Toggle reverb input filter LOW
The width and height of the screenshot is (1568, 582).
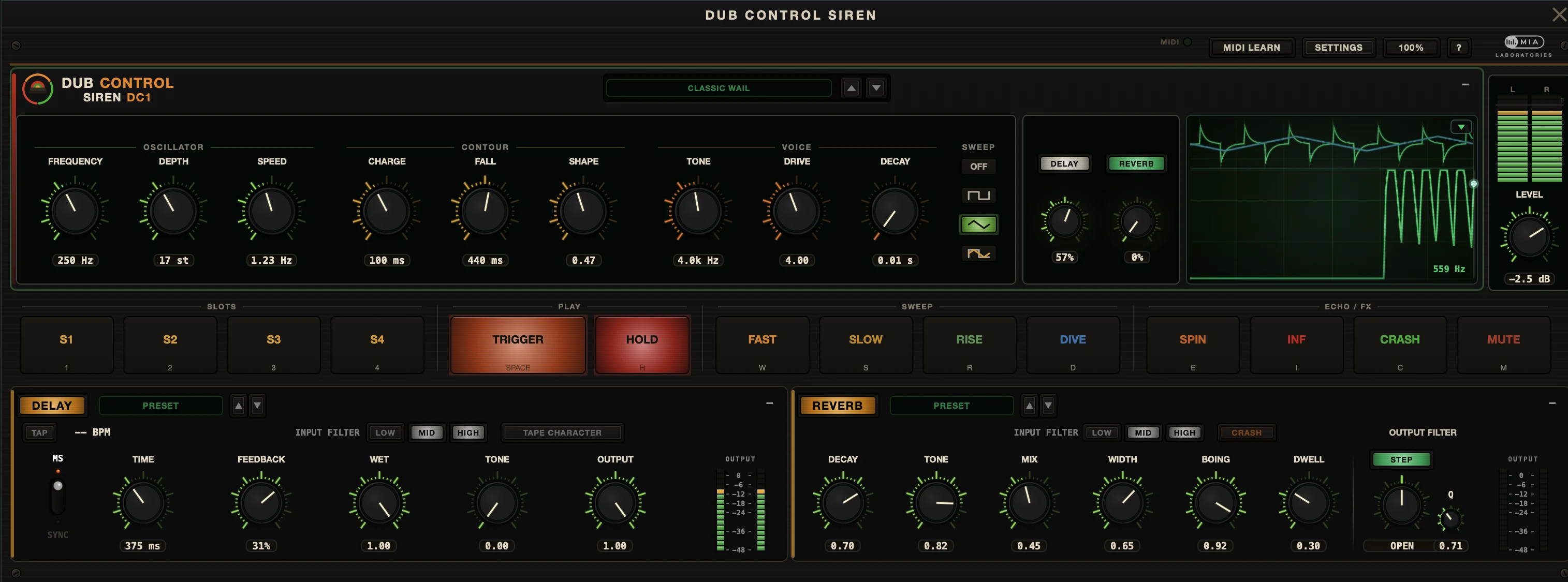1101,432
